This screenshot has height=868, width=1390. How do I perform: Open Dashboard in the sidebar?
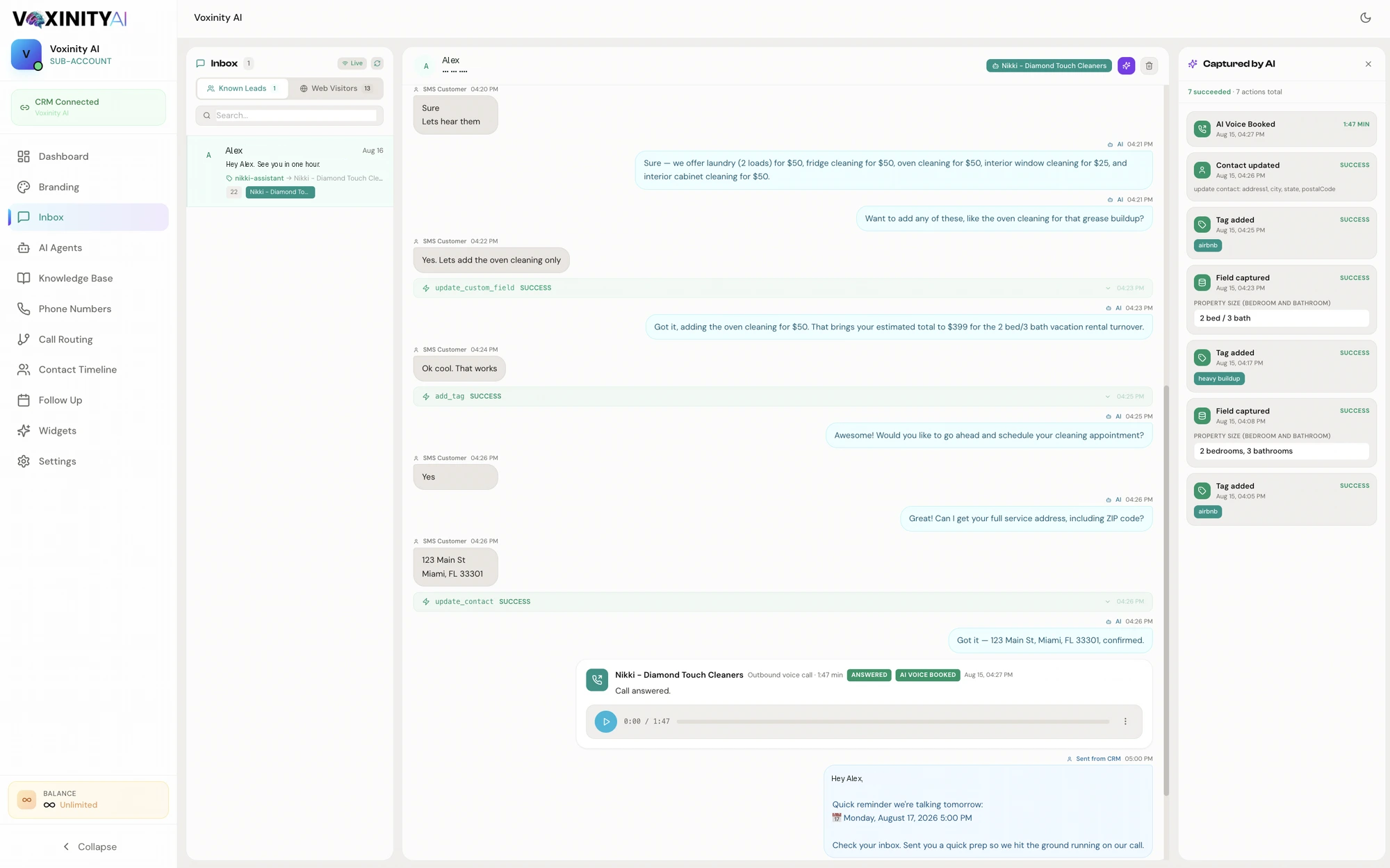point(88,156)
